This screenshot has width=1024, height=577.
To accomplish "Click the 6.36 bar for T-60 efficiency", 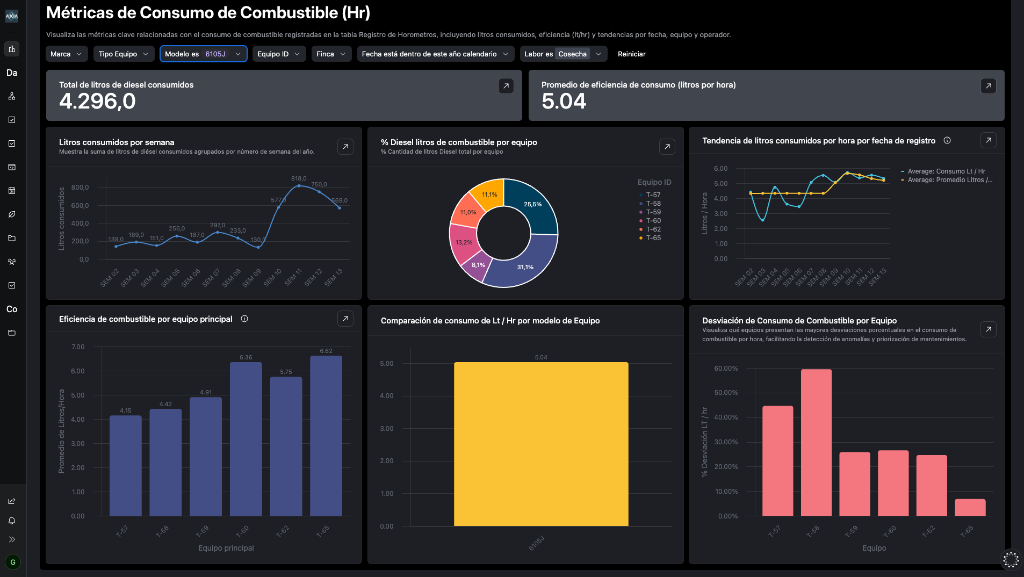I will [x=246, y=439].
